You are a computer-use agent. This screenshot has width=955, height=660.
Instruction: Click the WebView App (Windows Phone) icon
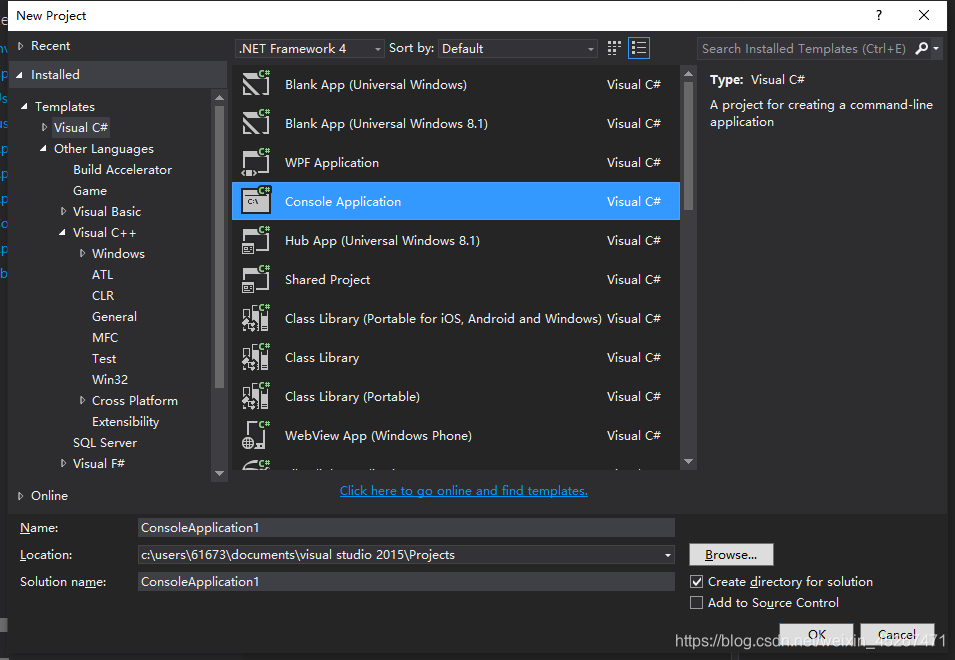(256, 435)
